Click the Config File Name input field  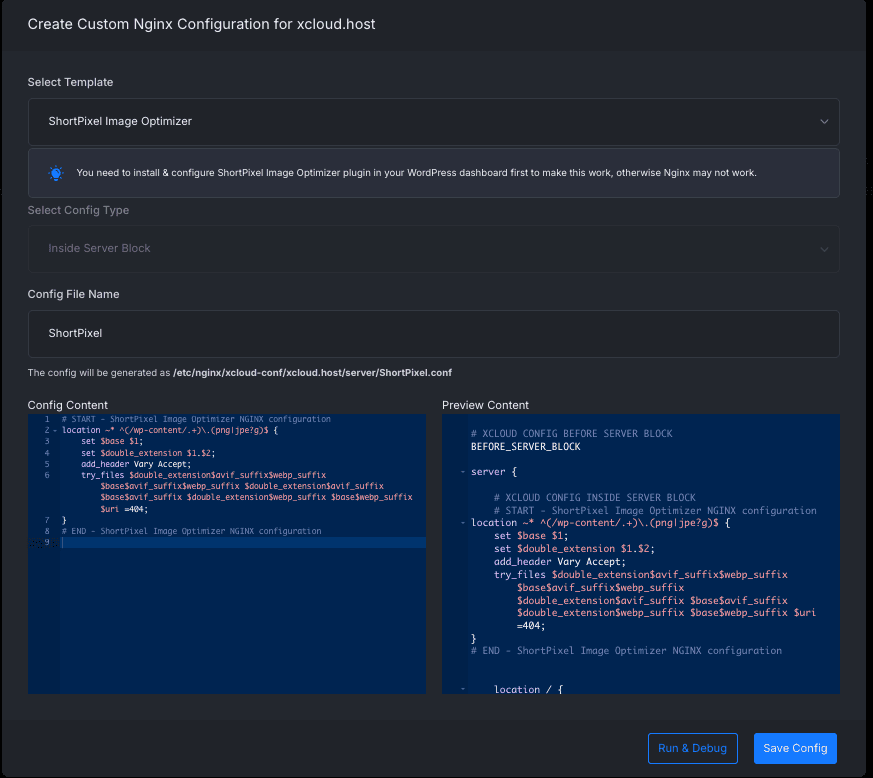click(x=433, y=333)
